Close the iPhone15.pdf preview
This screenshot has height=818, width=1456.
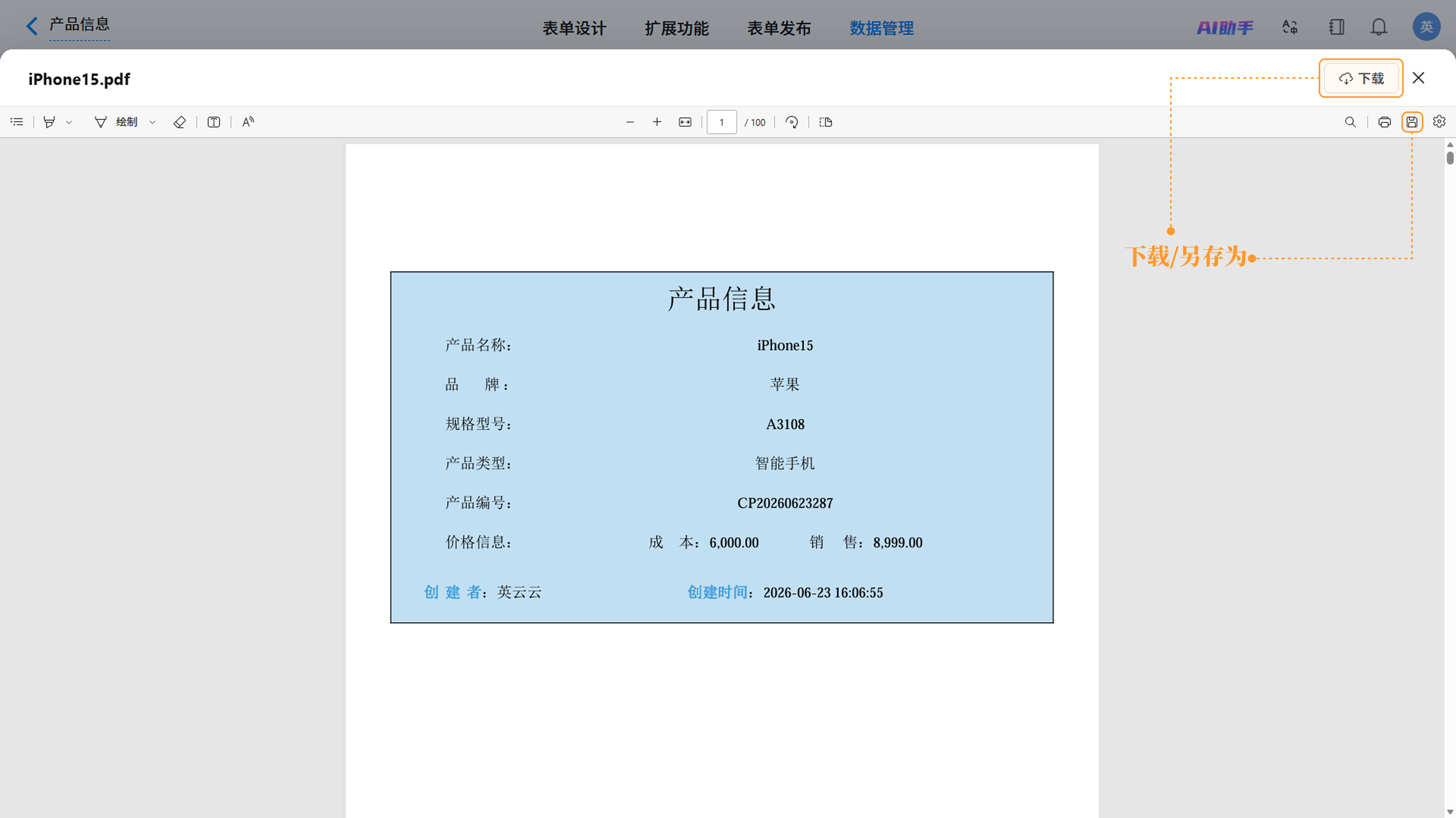(x=1418, y=78)
